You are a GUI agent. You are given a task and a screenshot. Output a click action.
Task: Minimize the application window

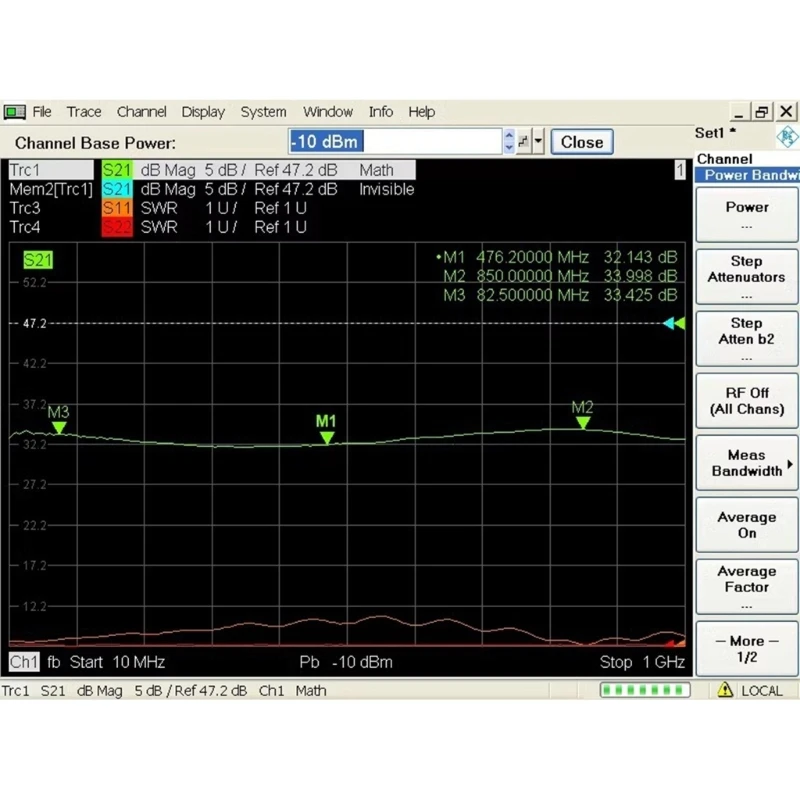(739, 112)
